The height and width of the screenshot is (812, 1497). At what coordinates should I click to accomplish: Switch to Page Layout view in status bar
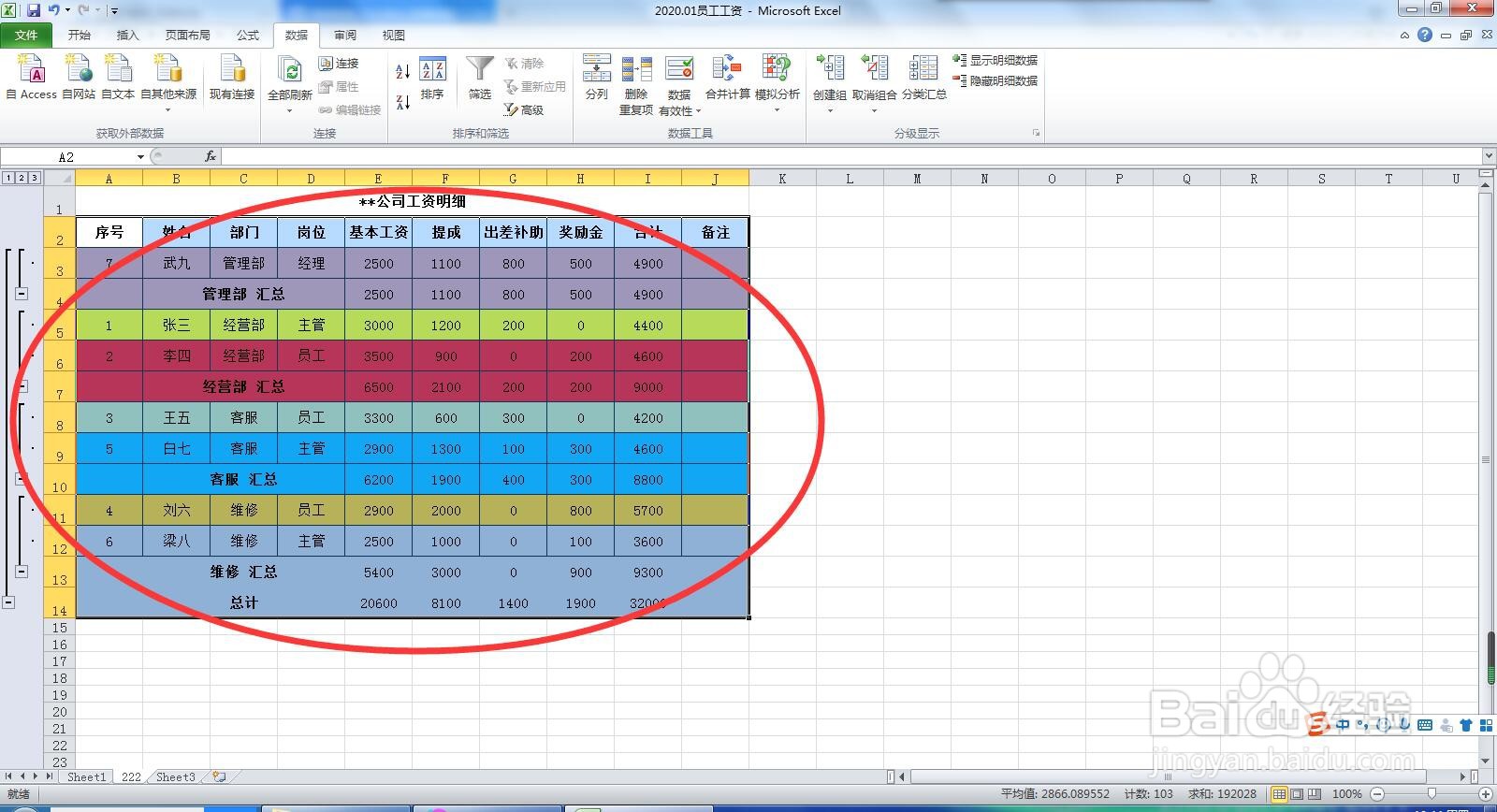click(1297, 794)
